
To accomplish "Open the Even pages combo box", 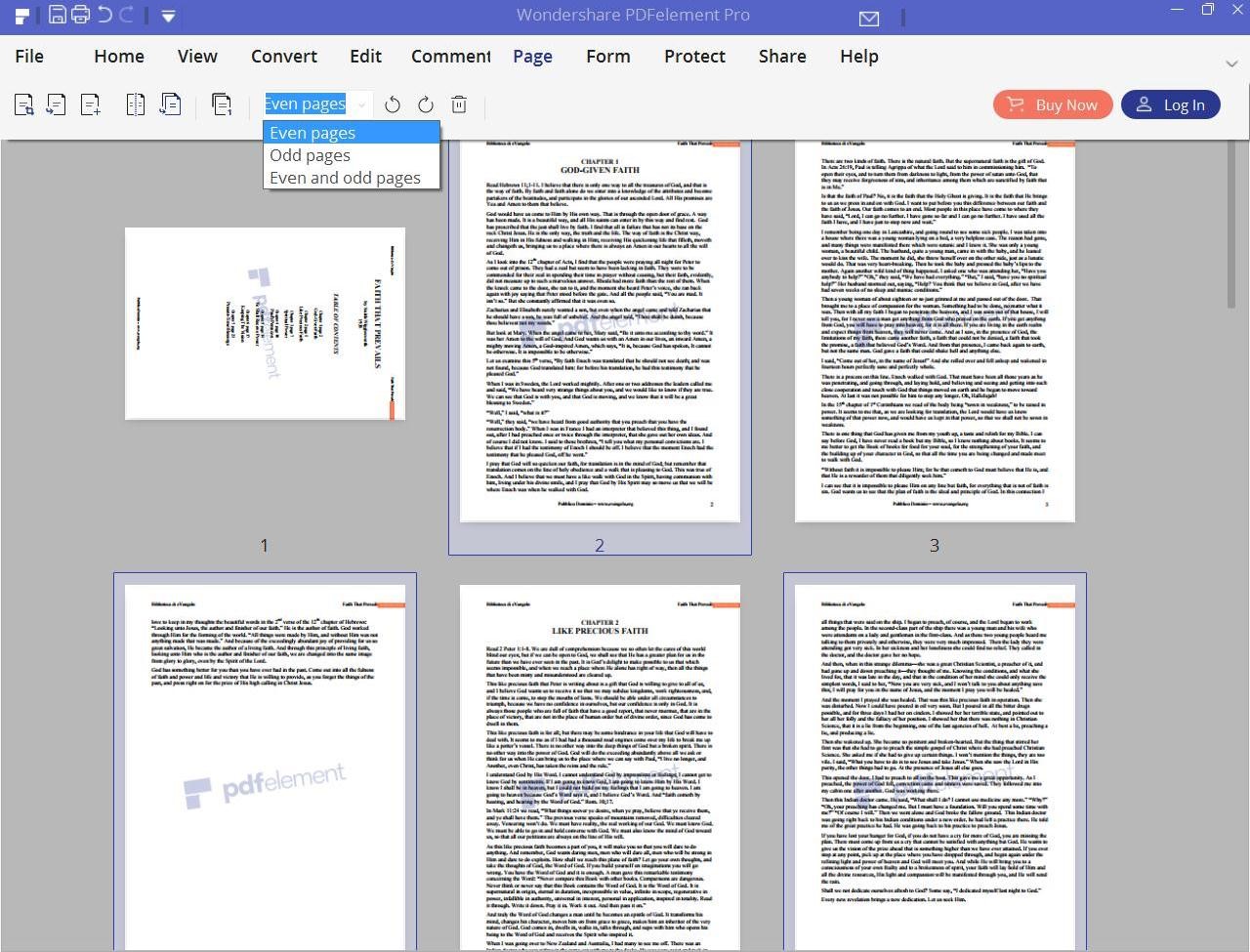I will 317,103.
